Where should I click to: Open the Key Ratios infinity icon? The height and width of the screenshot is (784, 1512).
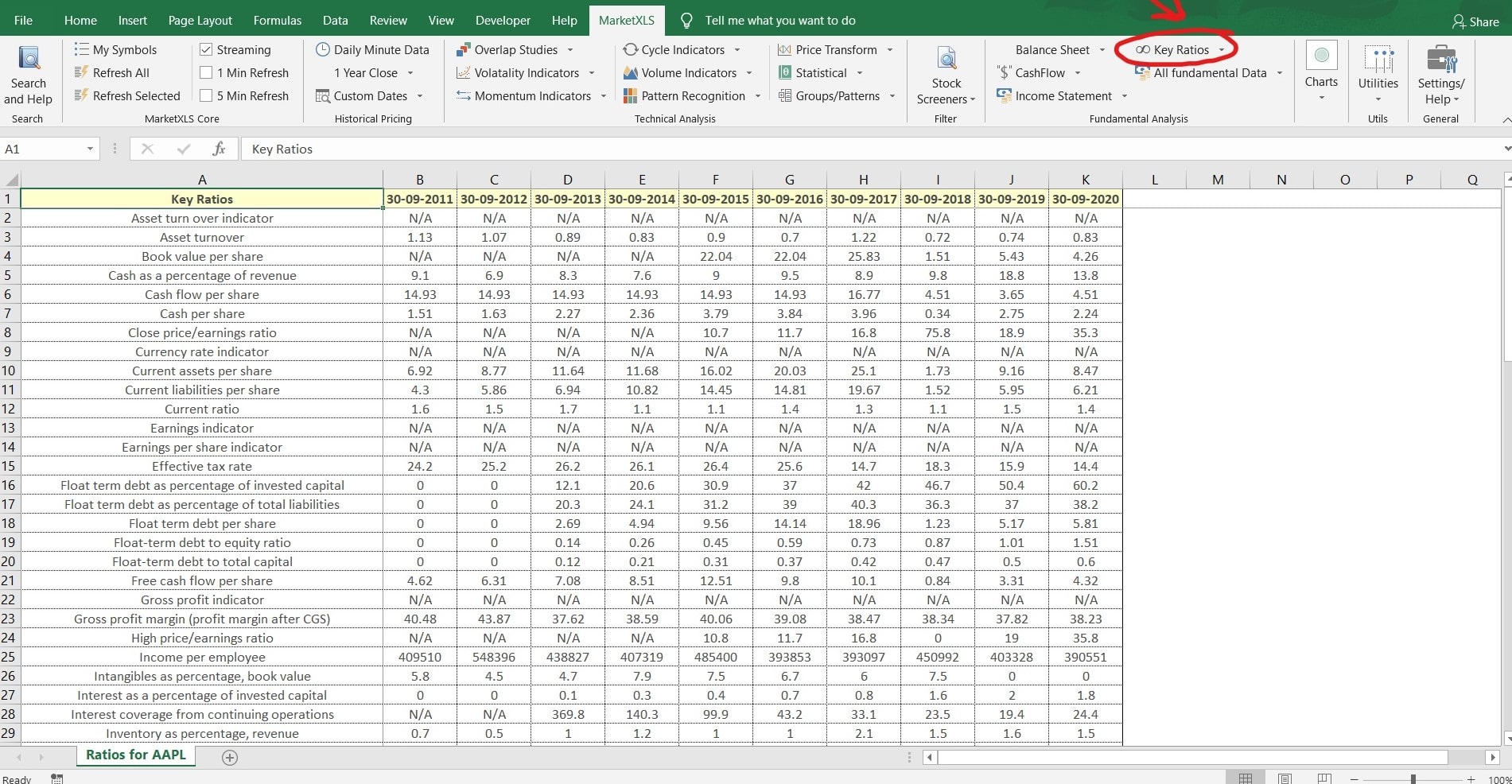[1143, 49]
